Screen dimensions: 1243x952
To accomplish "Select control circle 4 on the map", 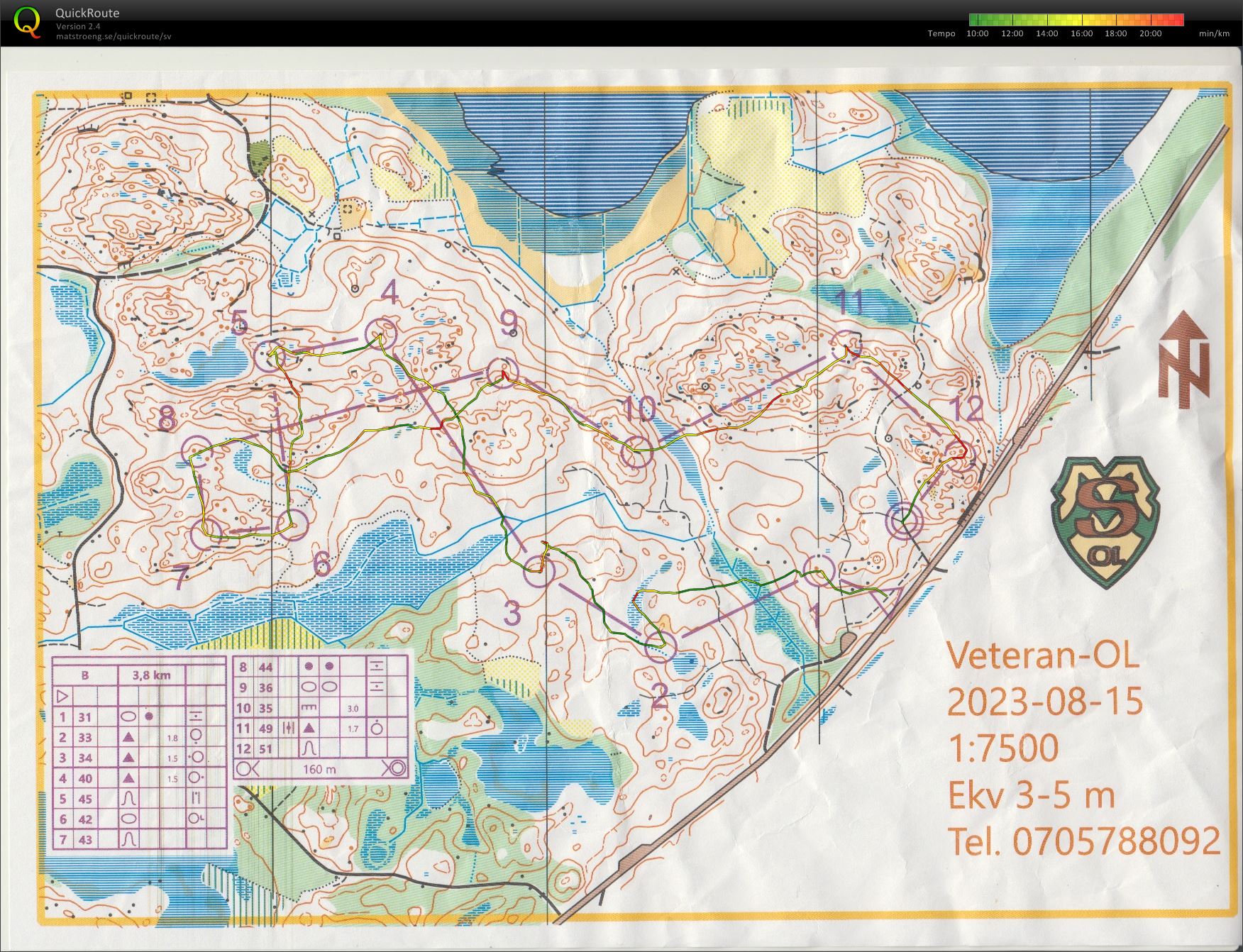I will 380,334.
